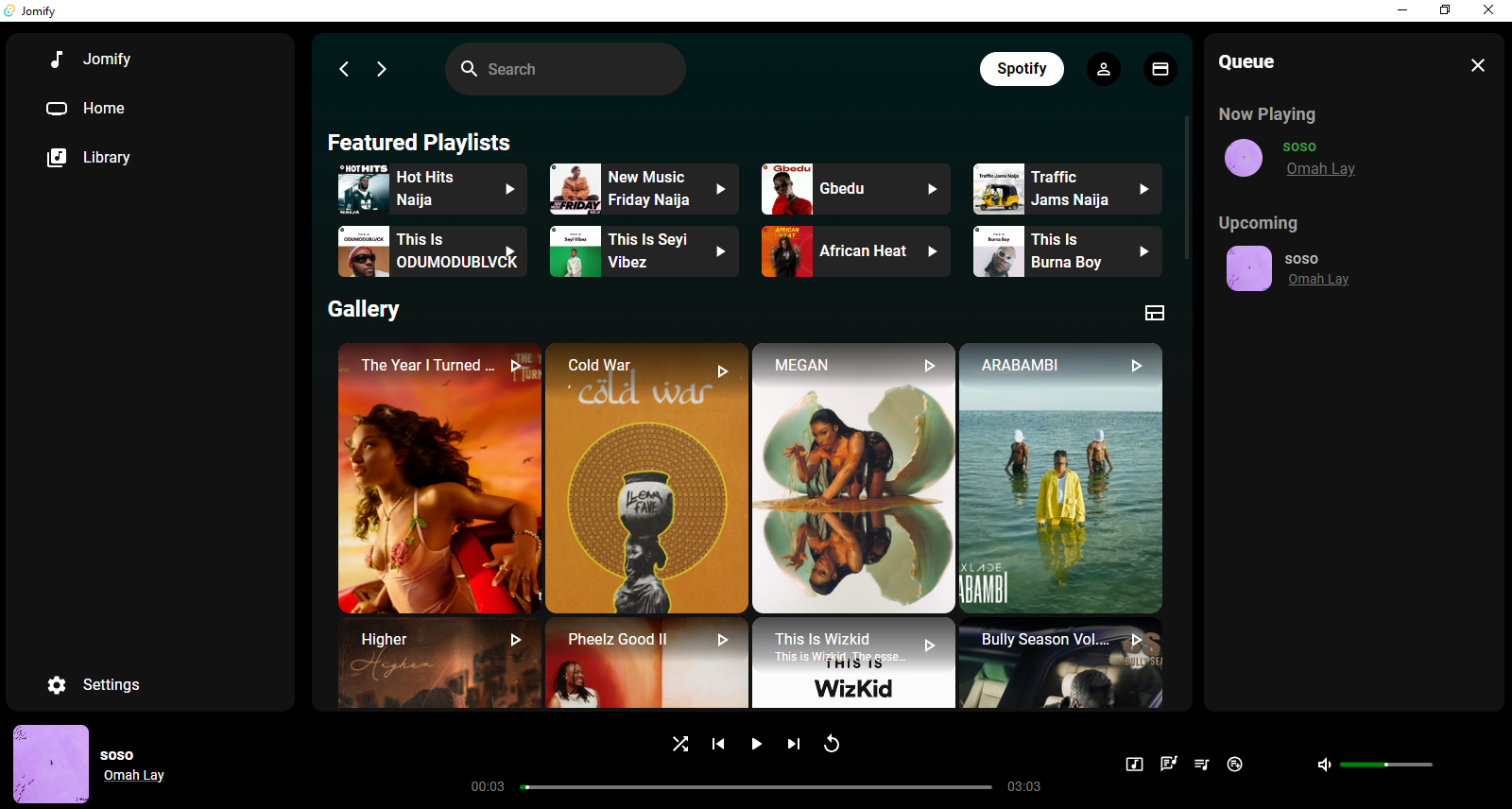Open Omah Lay link under Now Playing

pos(1320,168)
